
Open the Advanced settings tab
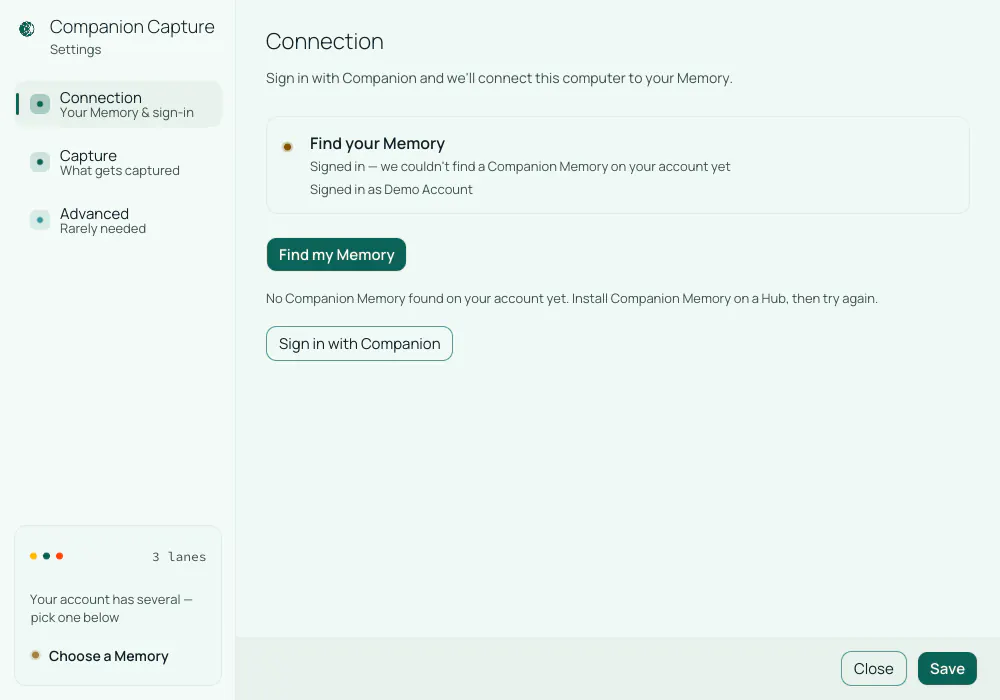(119, 221)
